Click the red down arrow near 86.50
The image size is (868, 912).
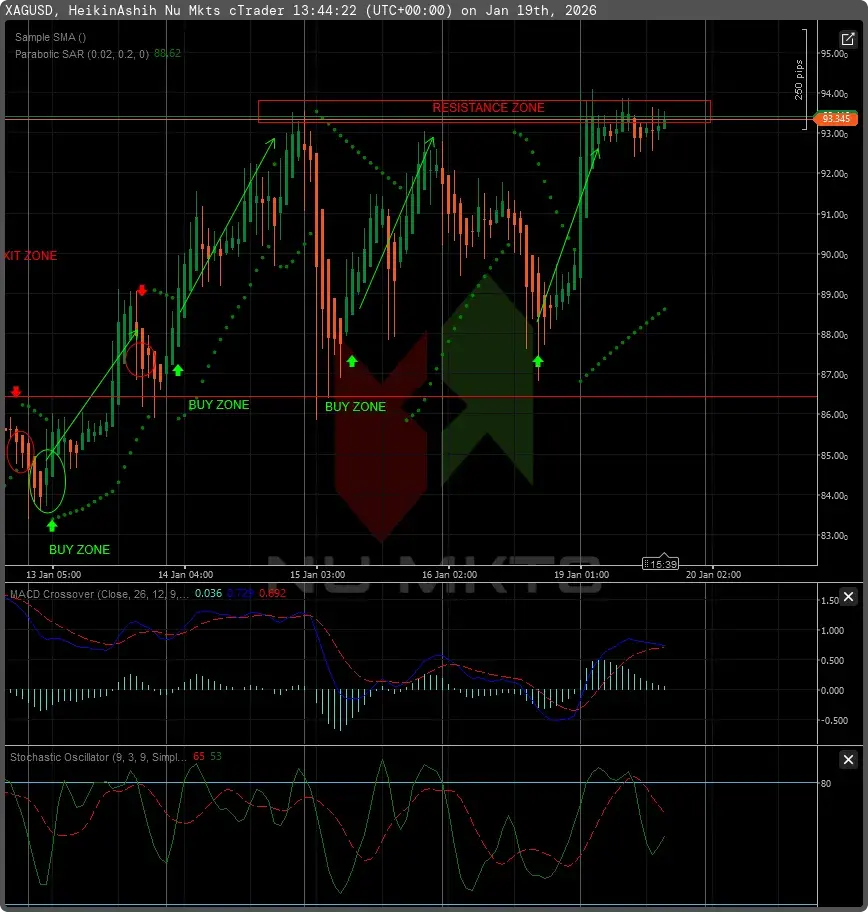(x=15, y=392)
